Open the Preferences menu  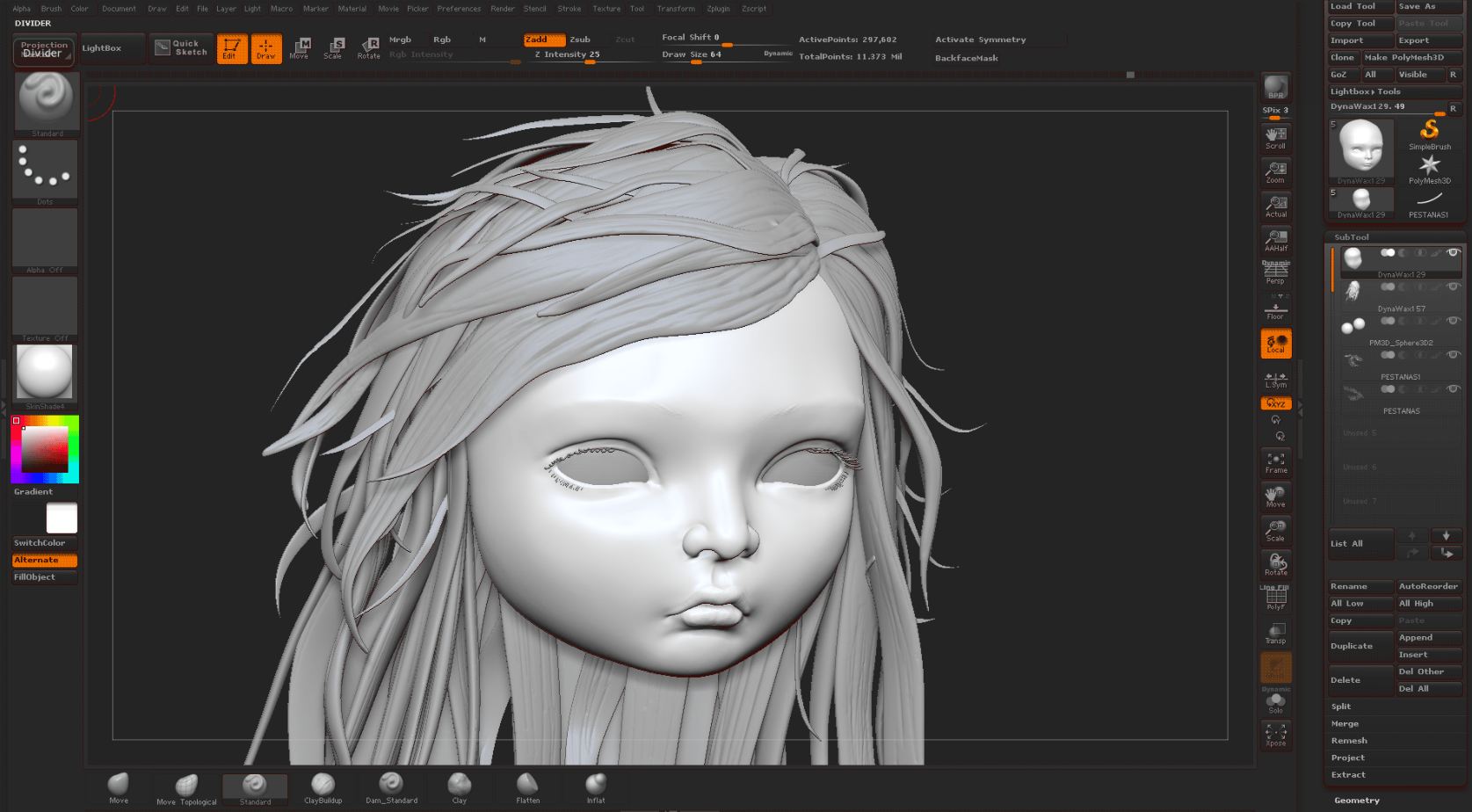point(459,9)
